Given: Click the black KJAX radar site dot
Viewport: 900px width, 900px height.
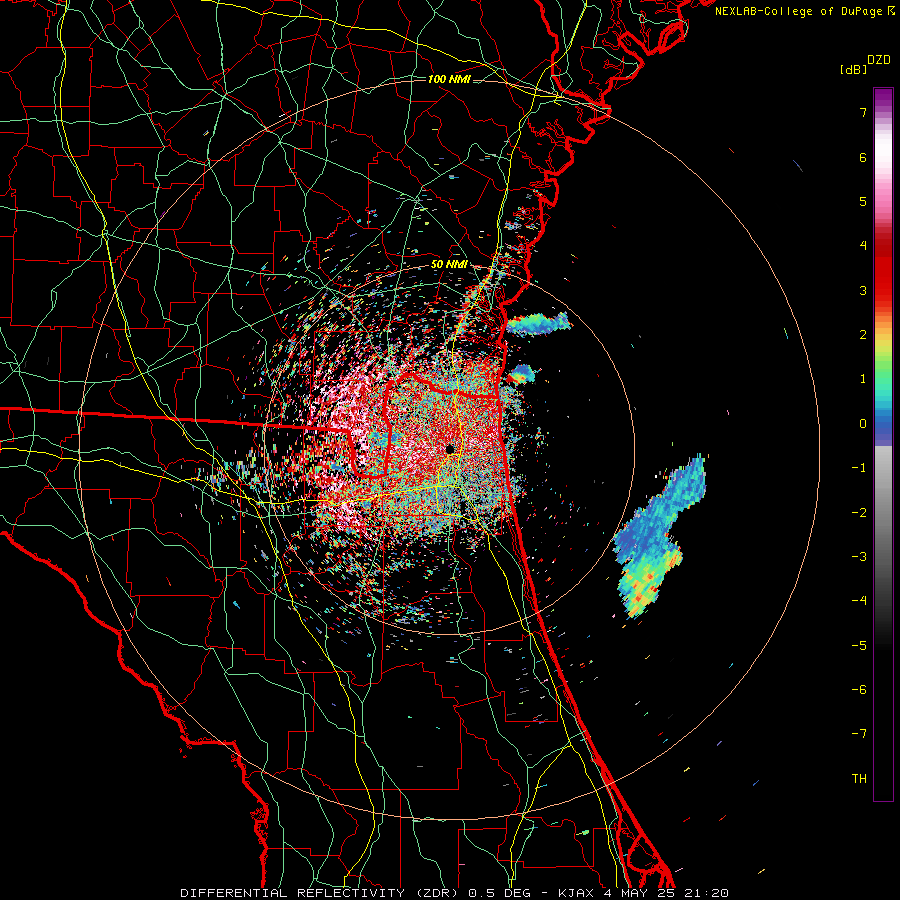Looking at the screenshot, I should 450,449.
